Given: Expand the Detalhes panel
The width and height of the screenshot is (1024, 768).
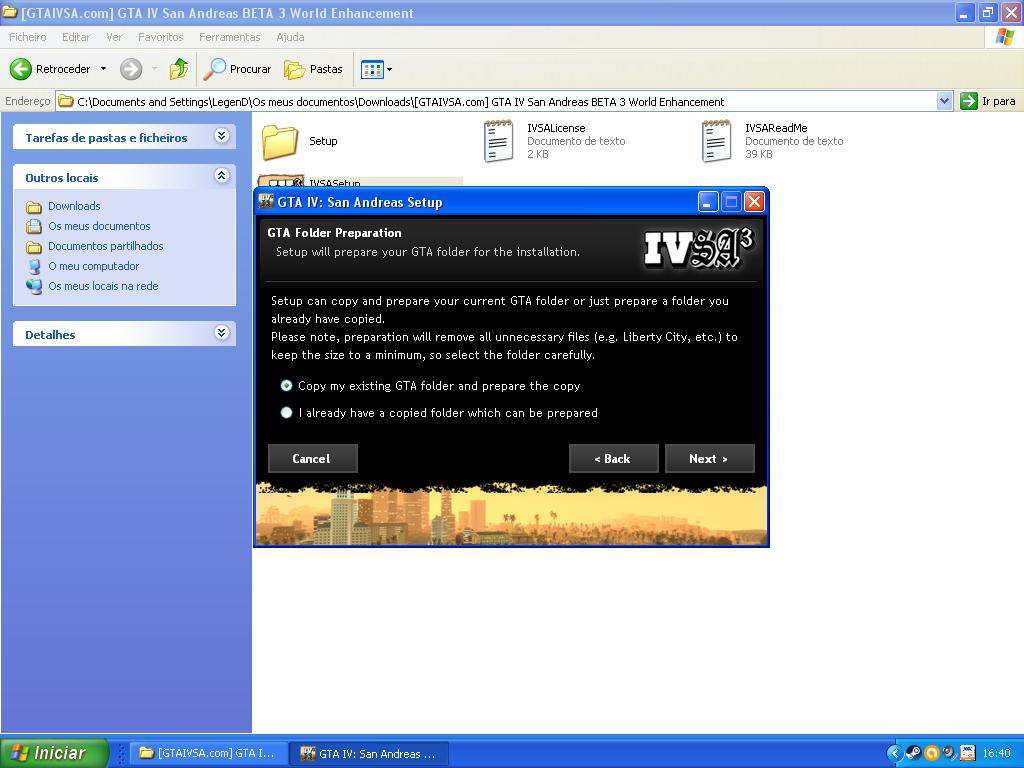Looking at the screenshot, I should coord(221,332).
